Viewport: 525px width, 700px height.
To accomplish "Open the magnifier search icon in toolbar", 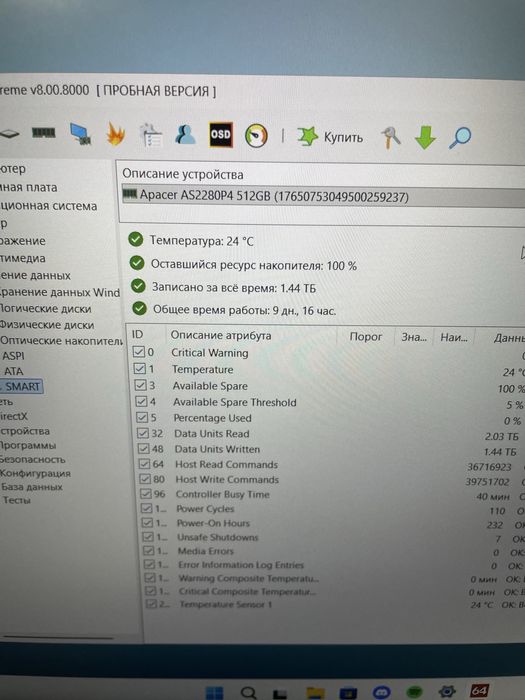I will click(x=460, y=138).
